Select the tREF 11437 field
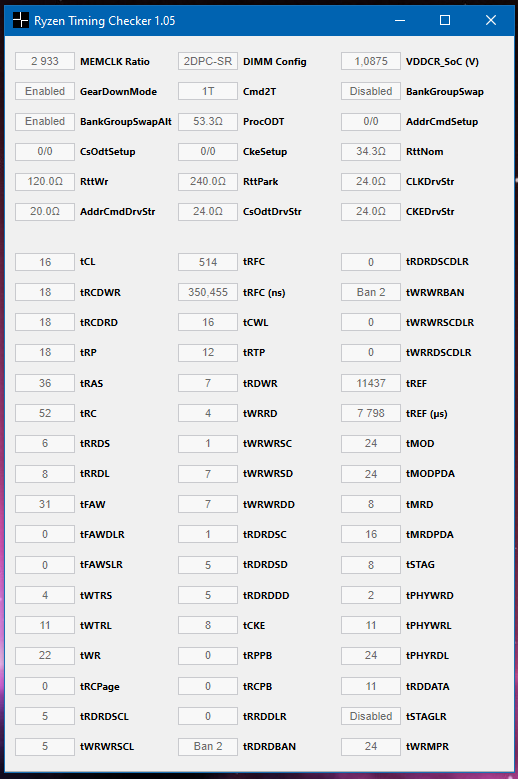The width and height of the screenshot is (518, 779). tap(370, 383)
